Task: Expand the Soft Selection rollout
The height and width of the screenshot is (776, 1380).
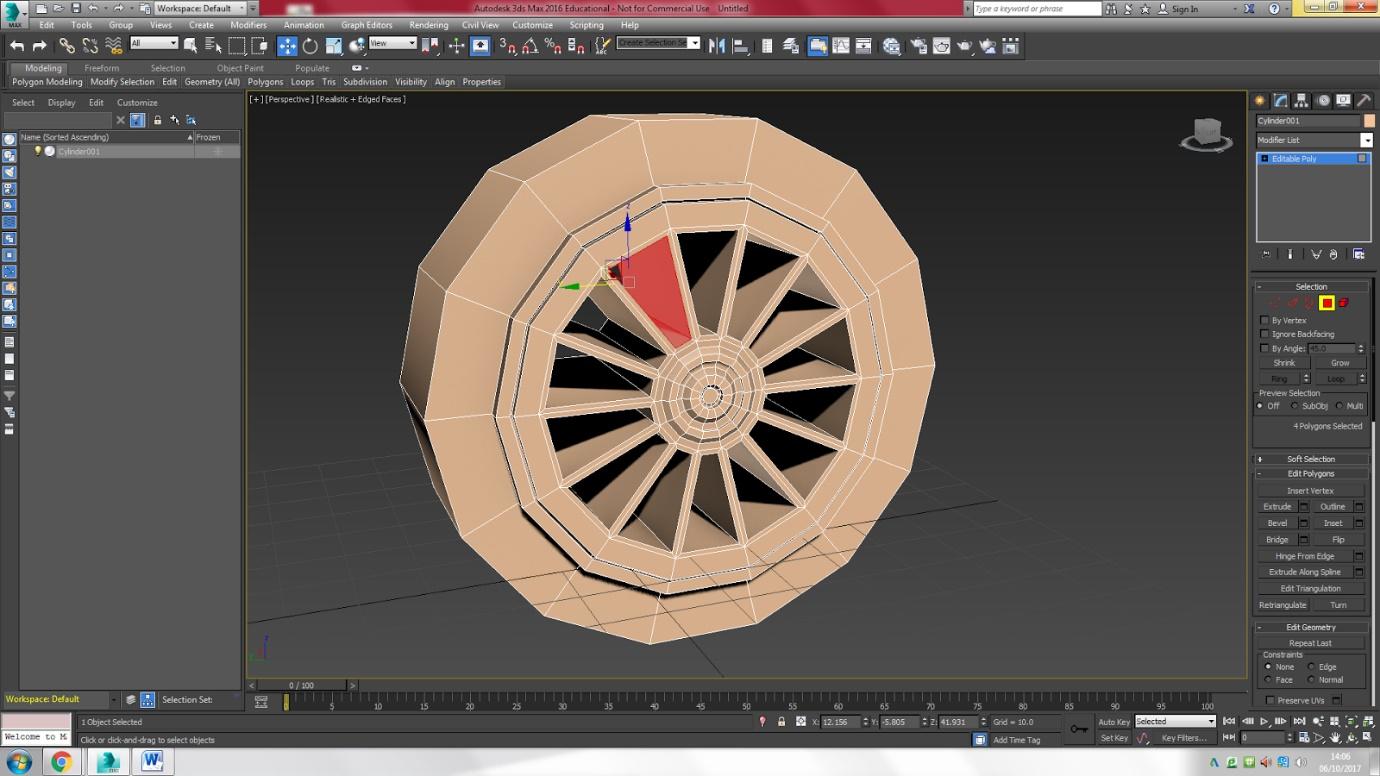Action: (1311, 459)
